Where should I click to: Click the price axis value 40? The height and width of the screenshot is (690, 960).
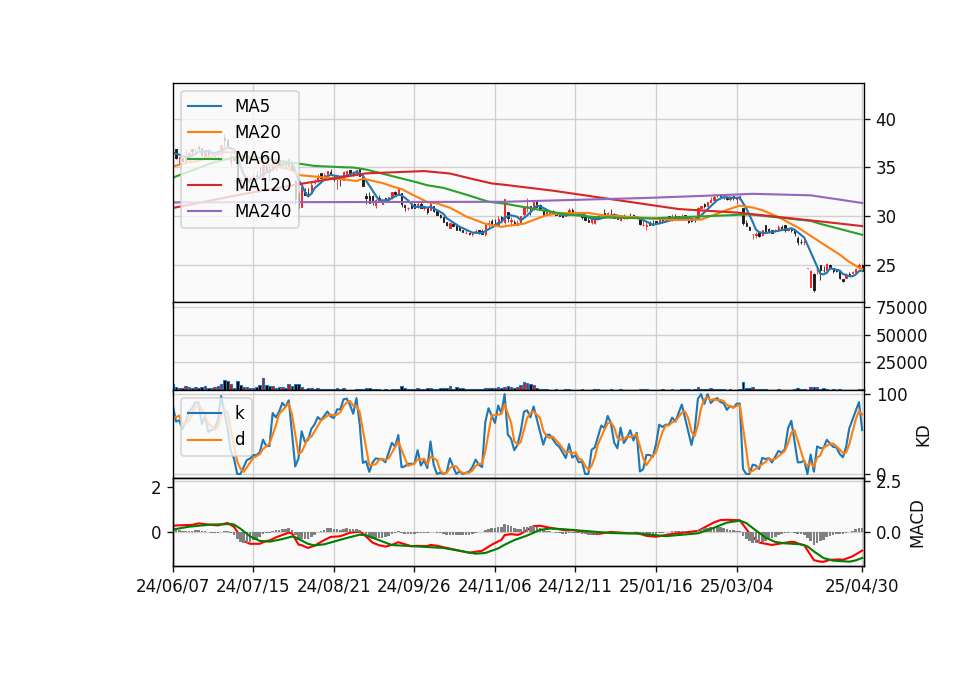[x=885, y=120]
